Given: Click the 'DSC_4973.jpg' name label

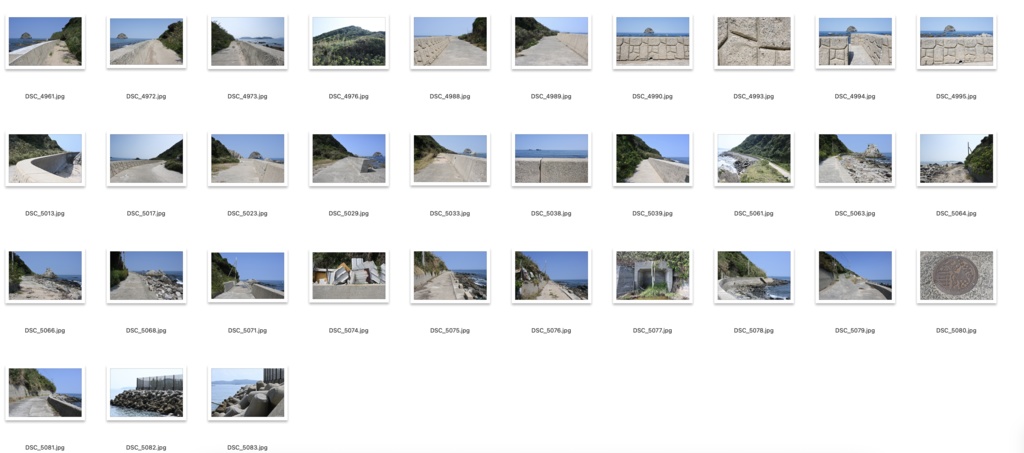Looking at the screenshot, I should (248, 97).
